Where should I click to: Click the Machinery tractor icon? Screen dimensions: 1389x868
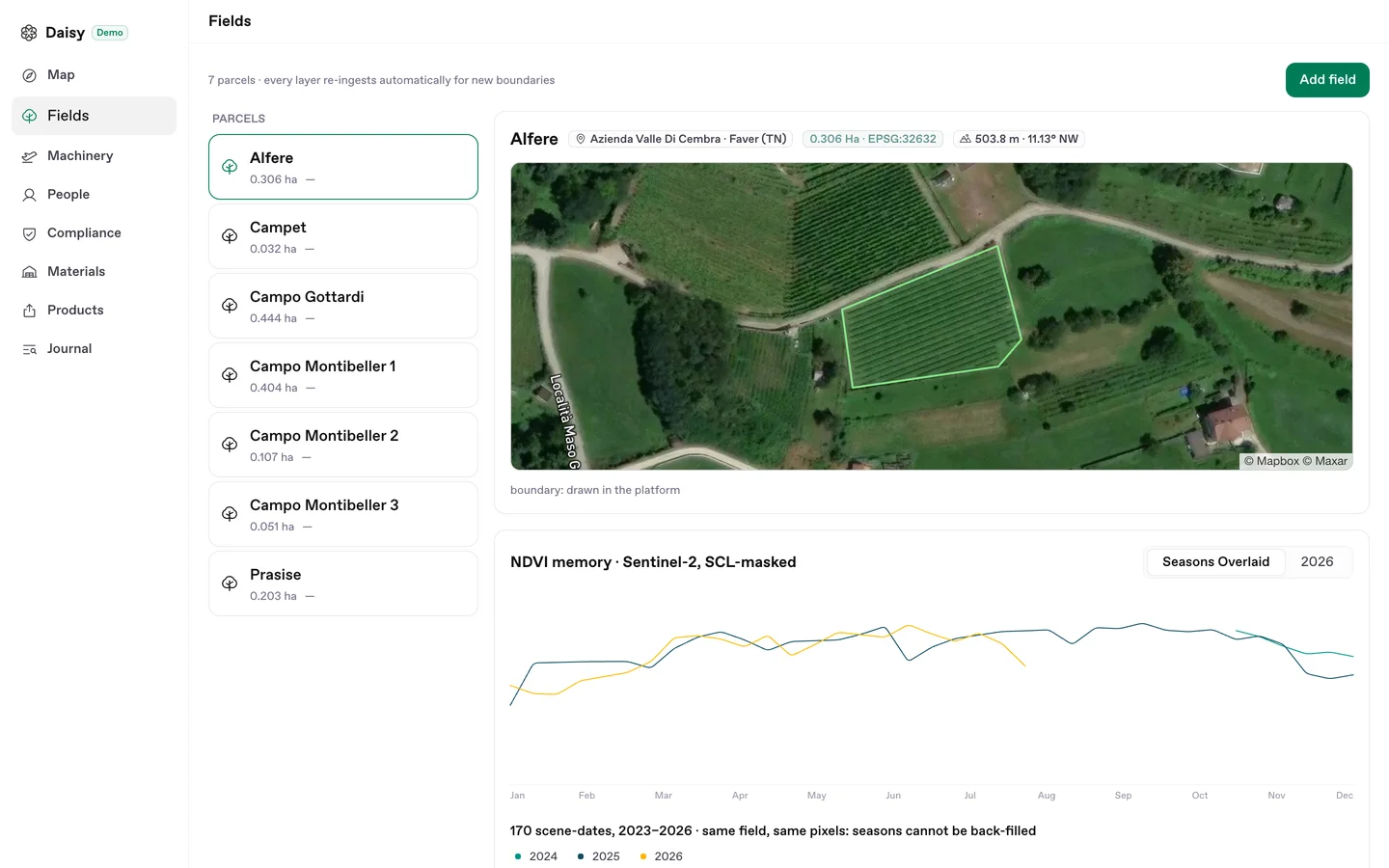click(x=29, y=156)
